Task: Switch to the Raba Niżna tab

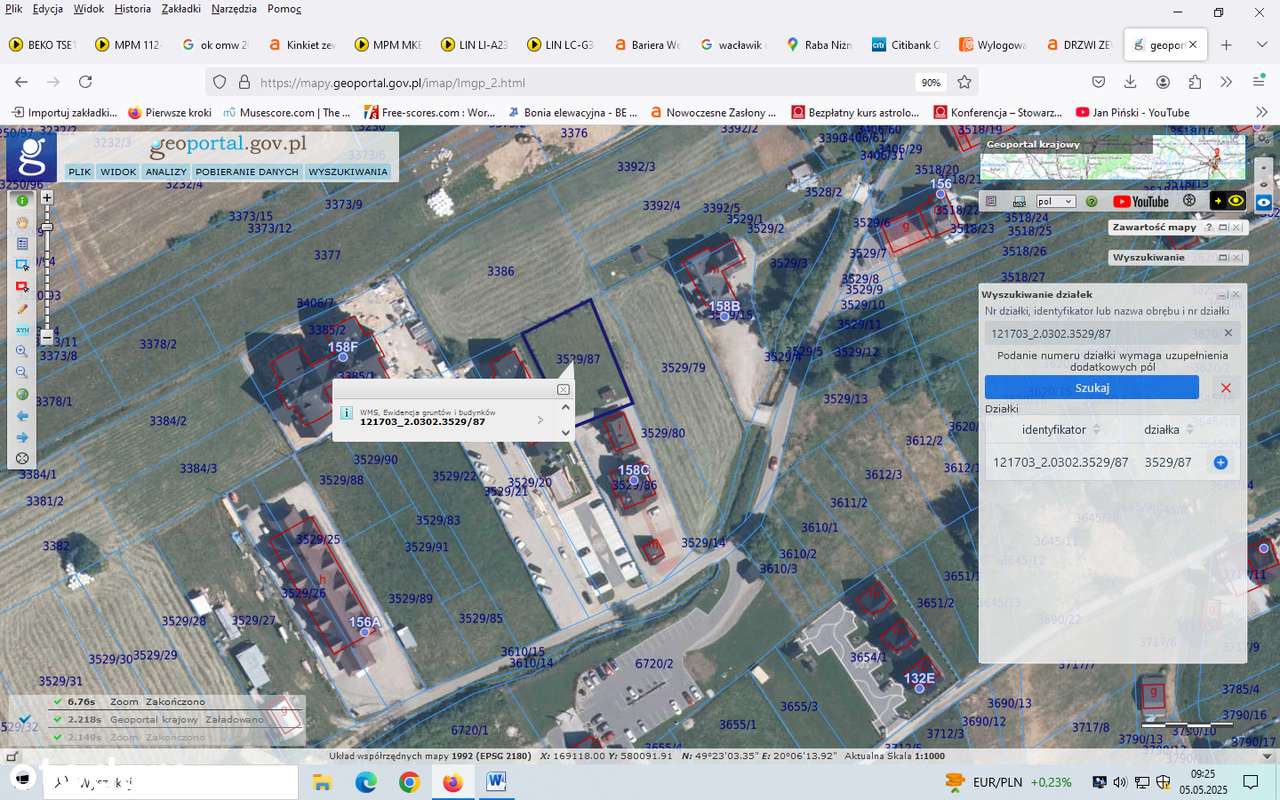Action: click(x=820, y=45)
